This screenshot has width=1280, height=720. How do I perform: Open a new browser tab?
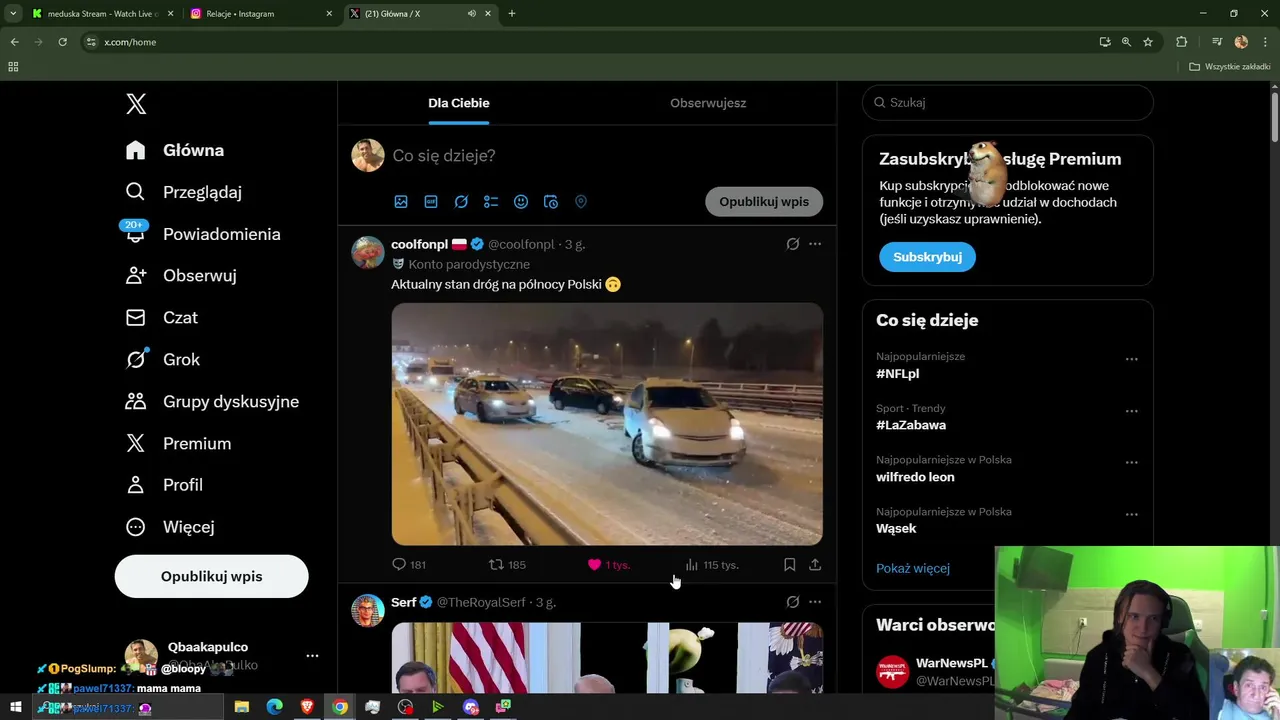(x=512, y=14)
